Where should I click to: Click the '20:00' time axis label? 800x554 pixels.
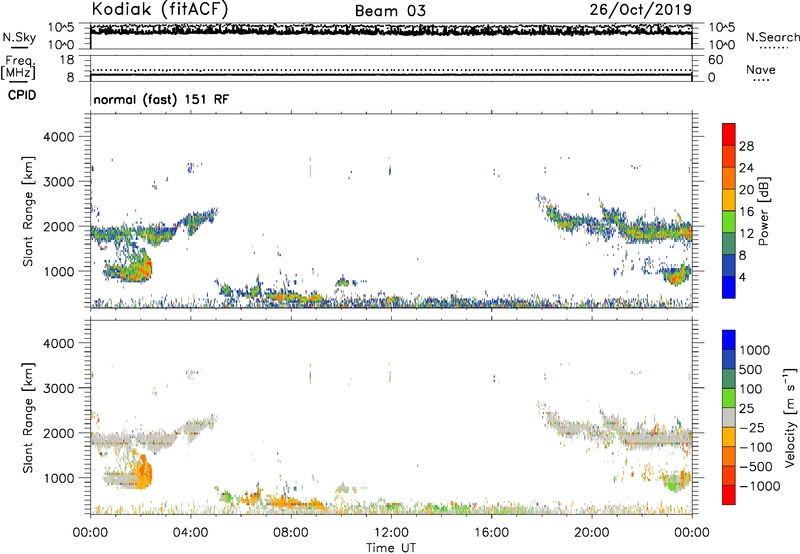[592, 533]
